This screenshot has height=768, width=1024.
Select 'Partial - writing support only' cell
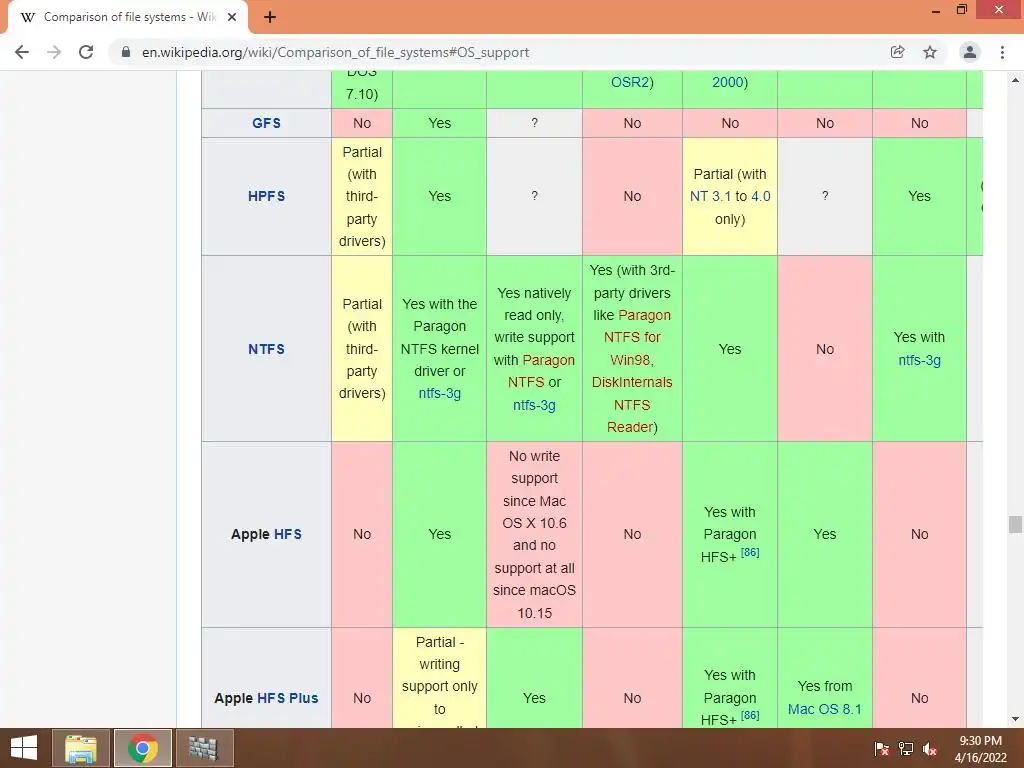(440, 678)
